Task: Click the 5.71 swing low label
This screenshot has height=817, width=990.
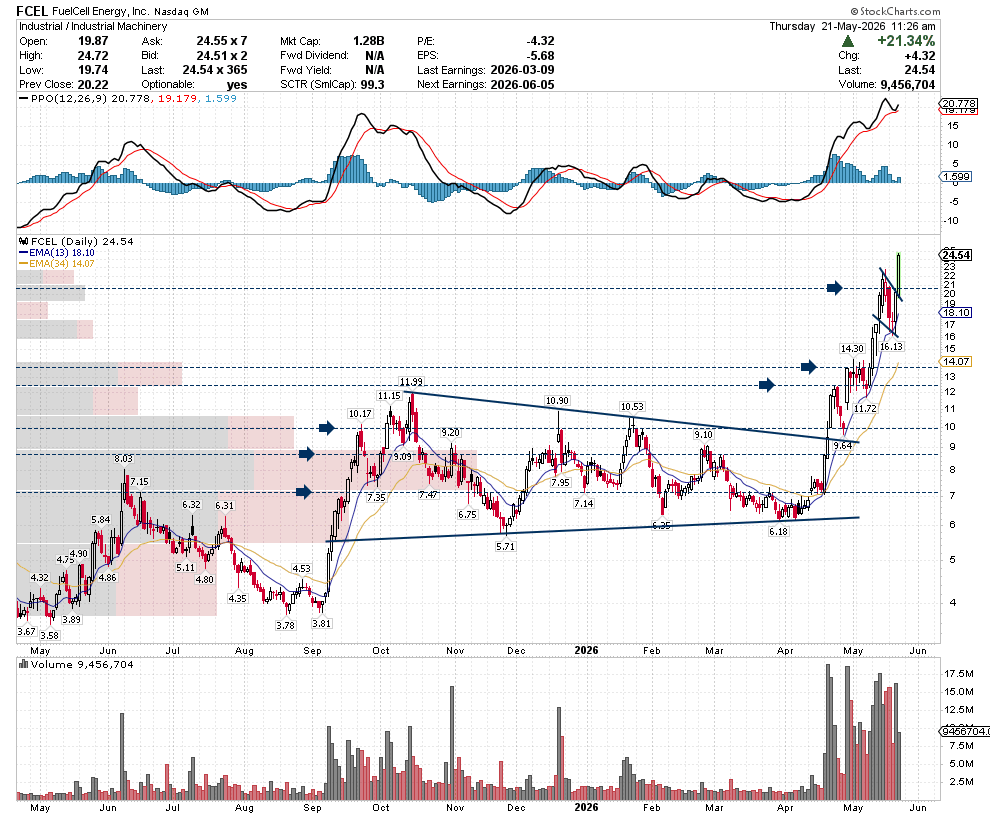Action: pyautogui.click(x=505, y=547)
